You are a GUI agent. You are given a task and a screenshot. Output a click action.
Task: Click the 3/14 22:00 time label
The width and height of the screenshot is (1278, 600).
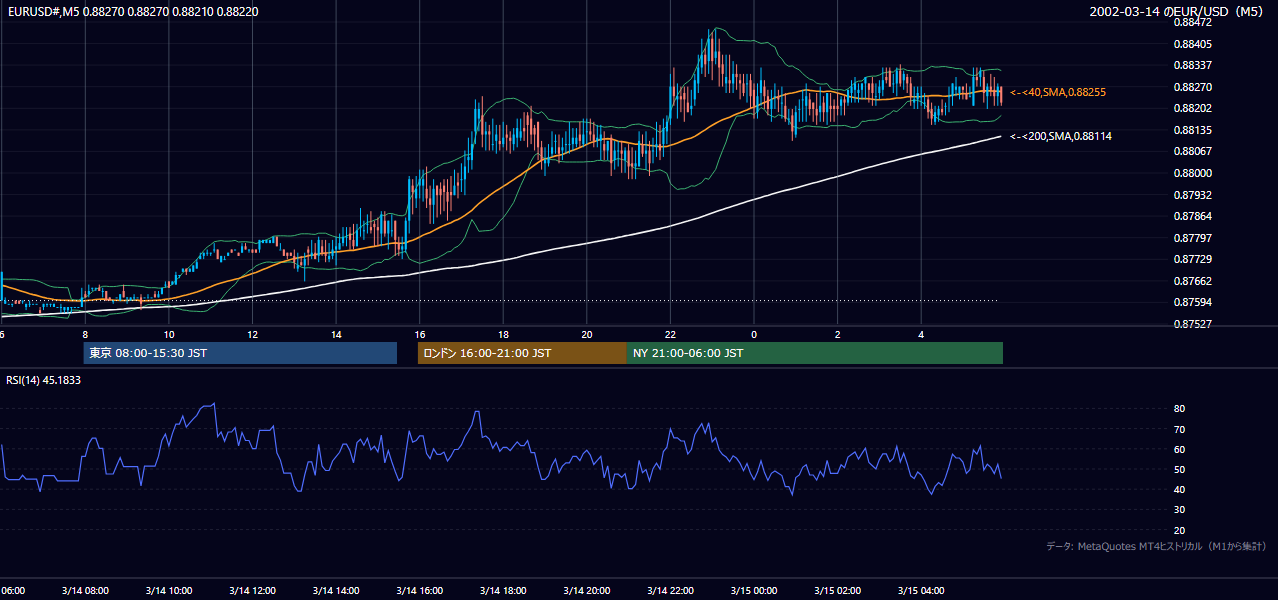(670, 590)
